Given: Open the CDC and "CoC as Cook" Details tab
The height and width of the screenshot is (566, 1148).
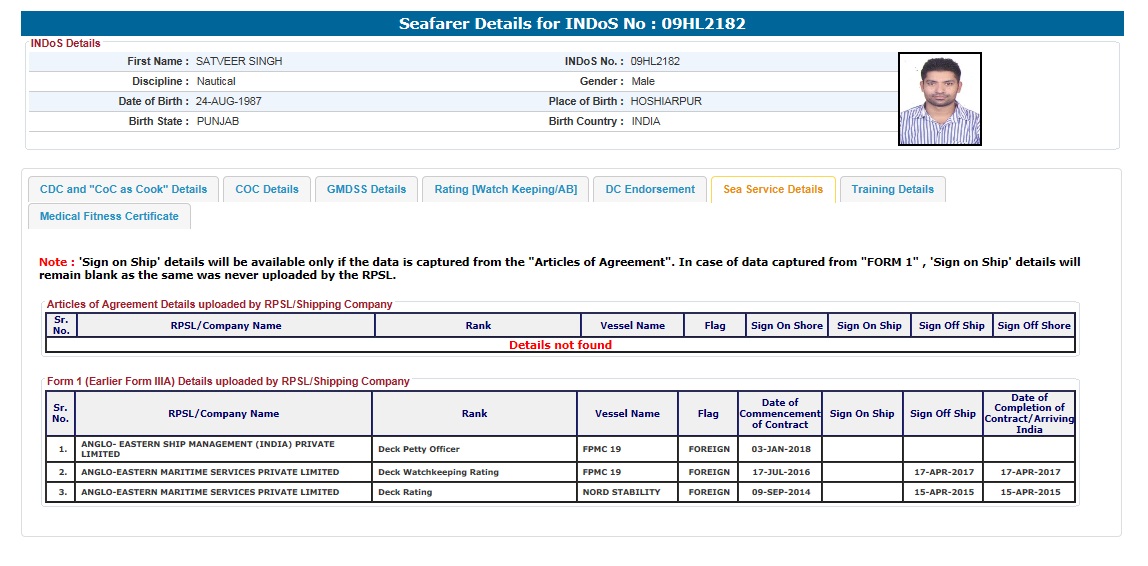Looking at the screenshot, I should [123, 189].
